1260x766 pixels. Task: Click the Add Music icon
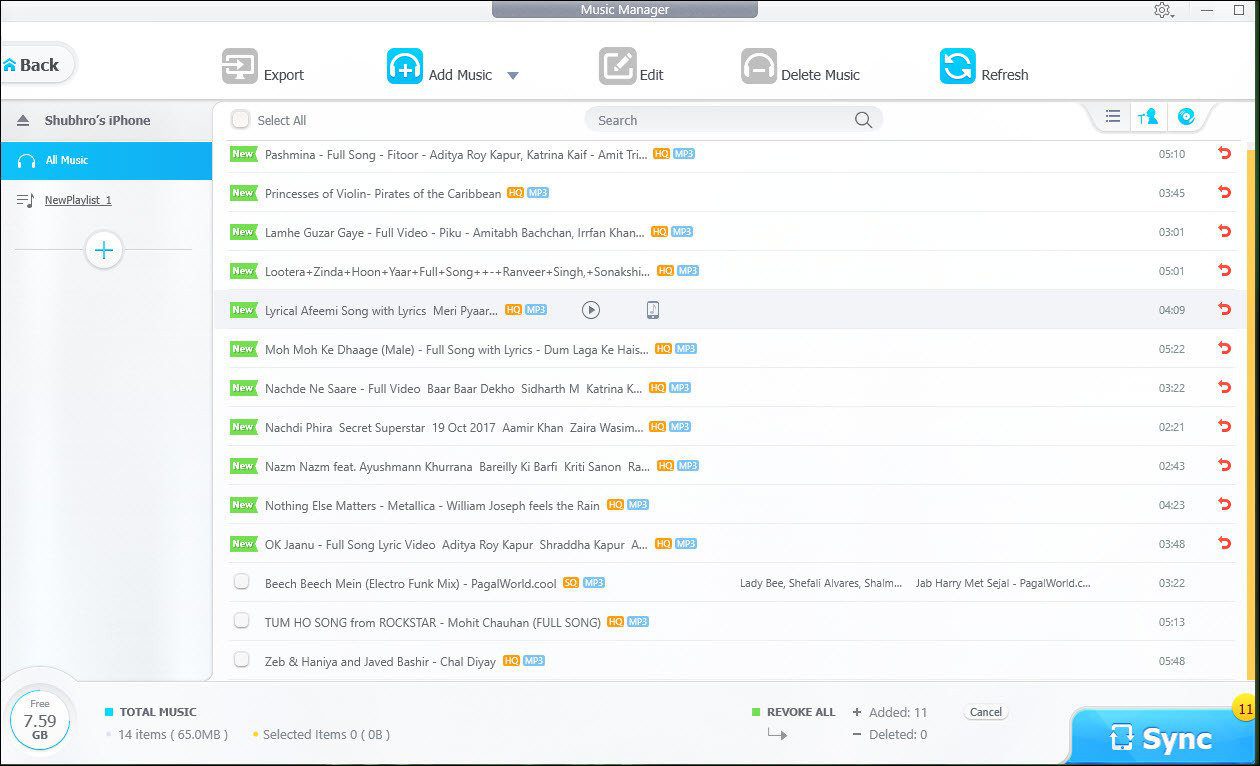pyautogui.click(x=405, y=67)
